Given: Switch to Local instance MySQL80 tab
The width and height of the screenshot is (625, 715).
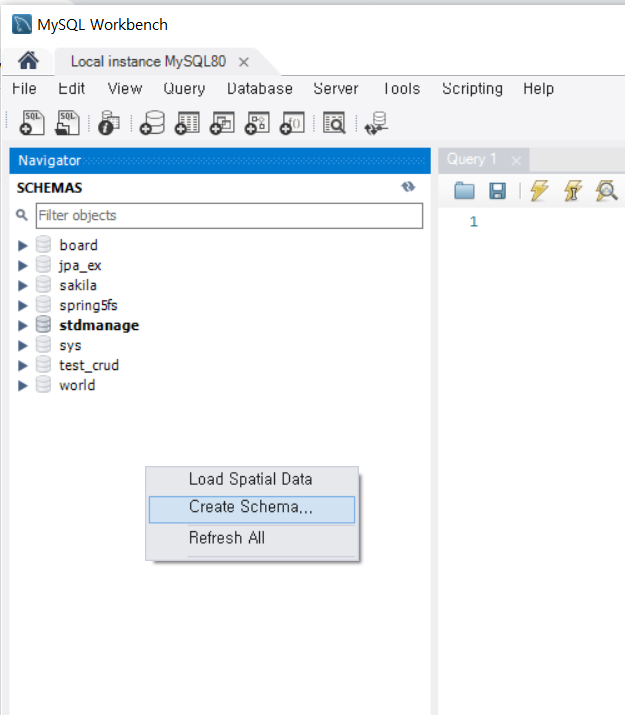Looking at the screenshot, I should coord(148,62).
